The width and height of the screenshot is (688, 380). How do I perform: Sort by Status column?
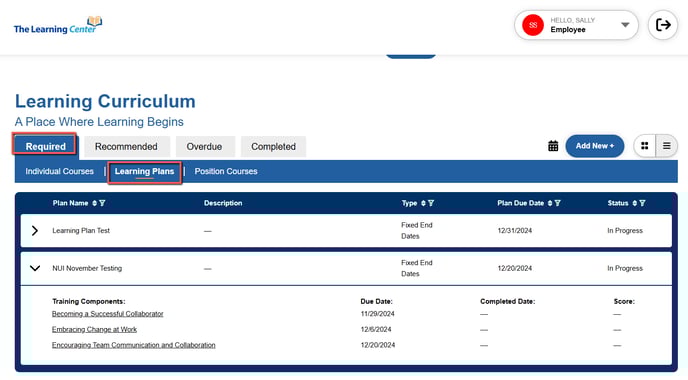634,203
